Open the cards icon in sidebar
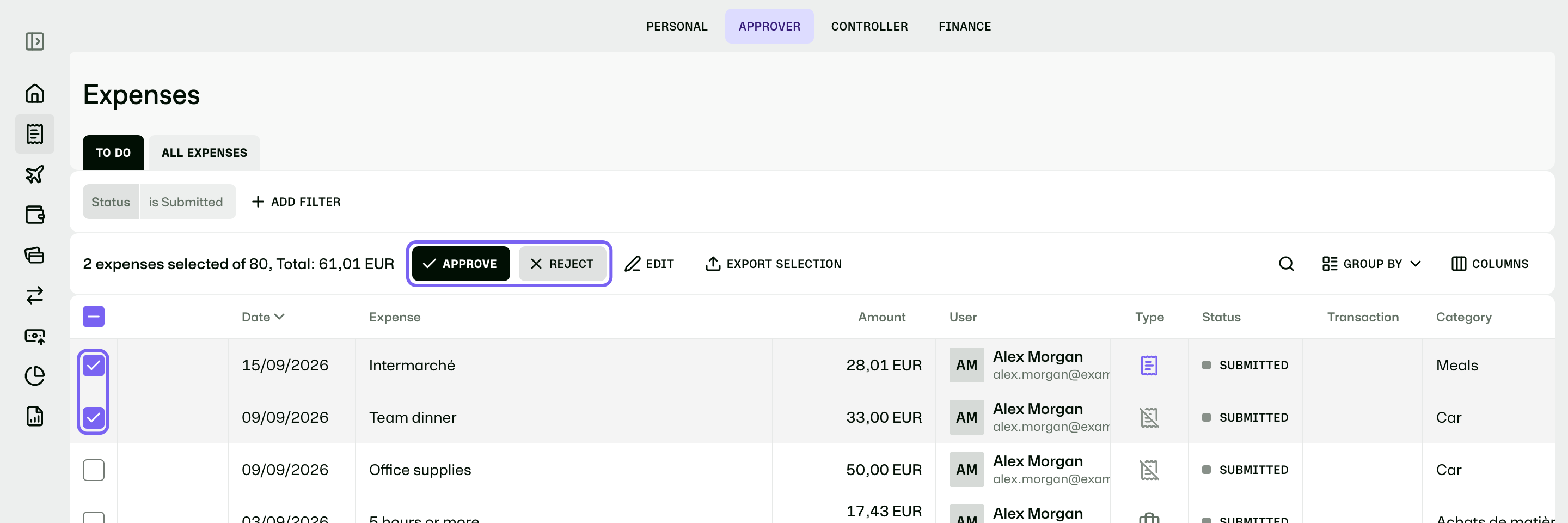The image size is (1568, 523). [x=35, y=254]
